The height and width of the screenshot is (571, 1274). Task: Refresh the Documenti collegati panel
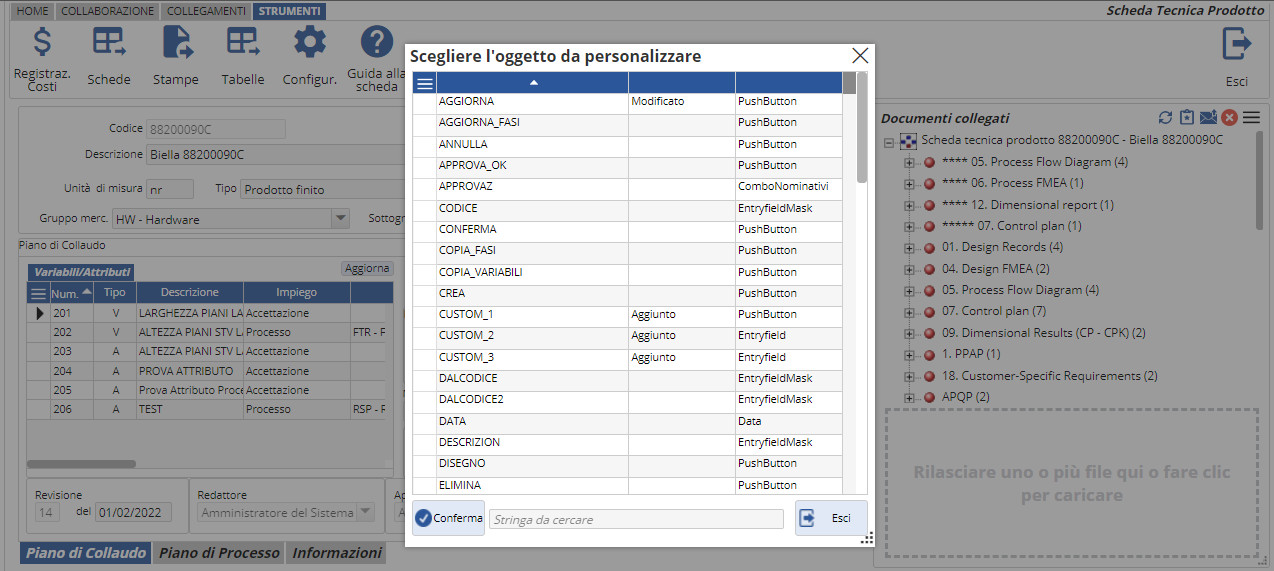(x=1165, y=118)
